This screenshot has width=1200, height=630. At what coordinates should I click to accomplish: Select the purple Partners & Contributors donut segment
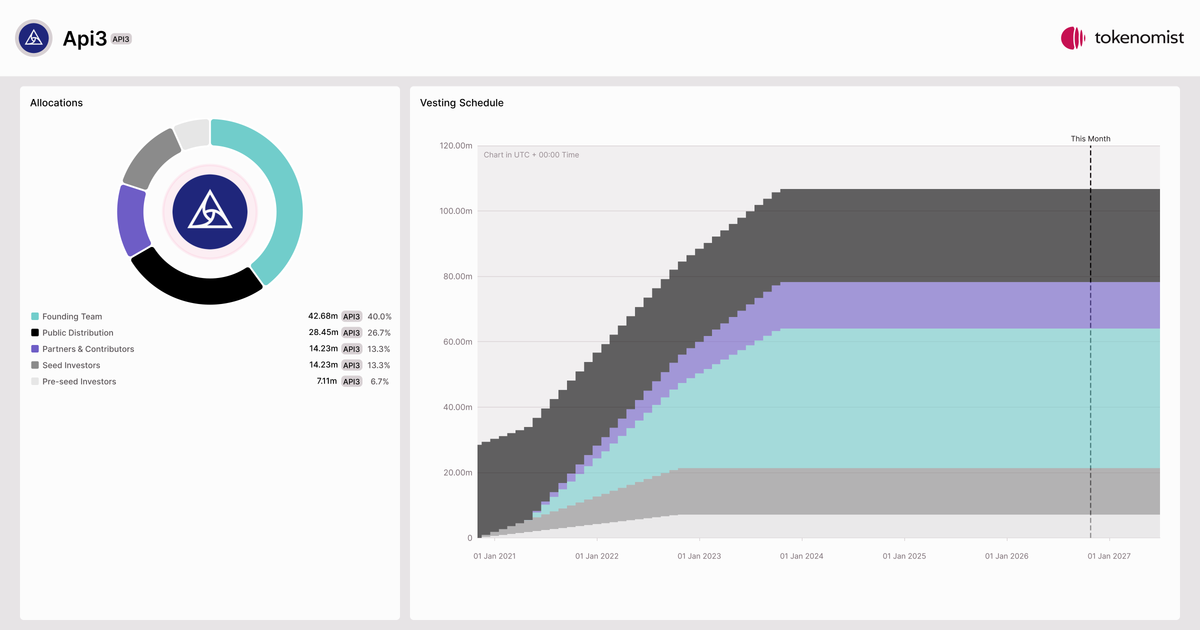point(131,220)
